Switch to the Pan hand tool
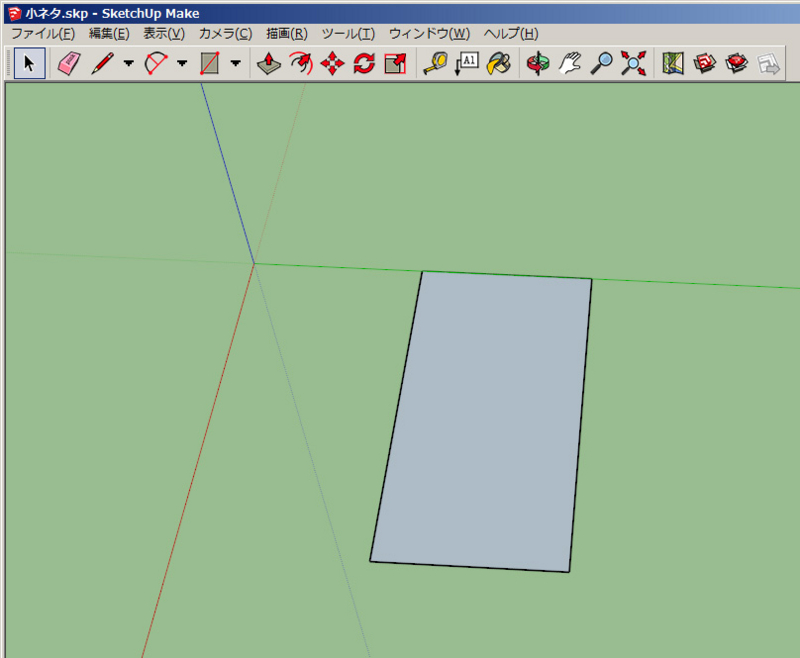 tap(568, 63)
